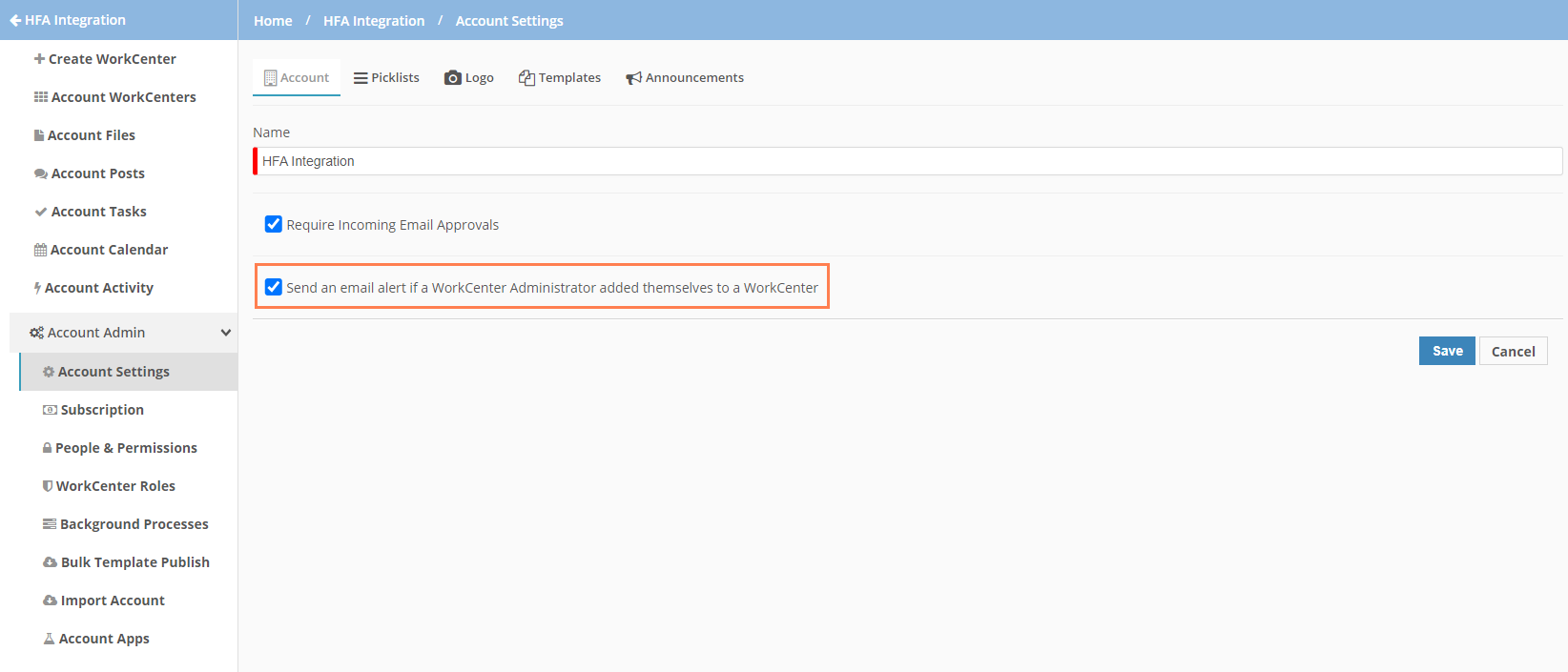Click the cloud icon beside Import Account
The width and height of the screenshot is (1568, 672).
(x=50, y=601)
